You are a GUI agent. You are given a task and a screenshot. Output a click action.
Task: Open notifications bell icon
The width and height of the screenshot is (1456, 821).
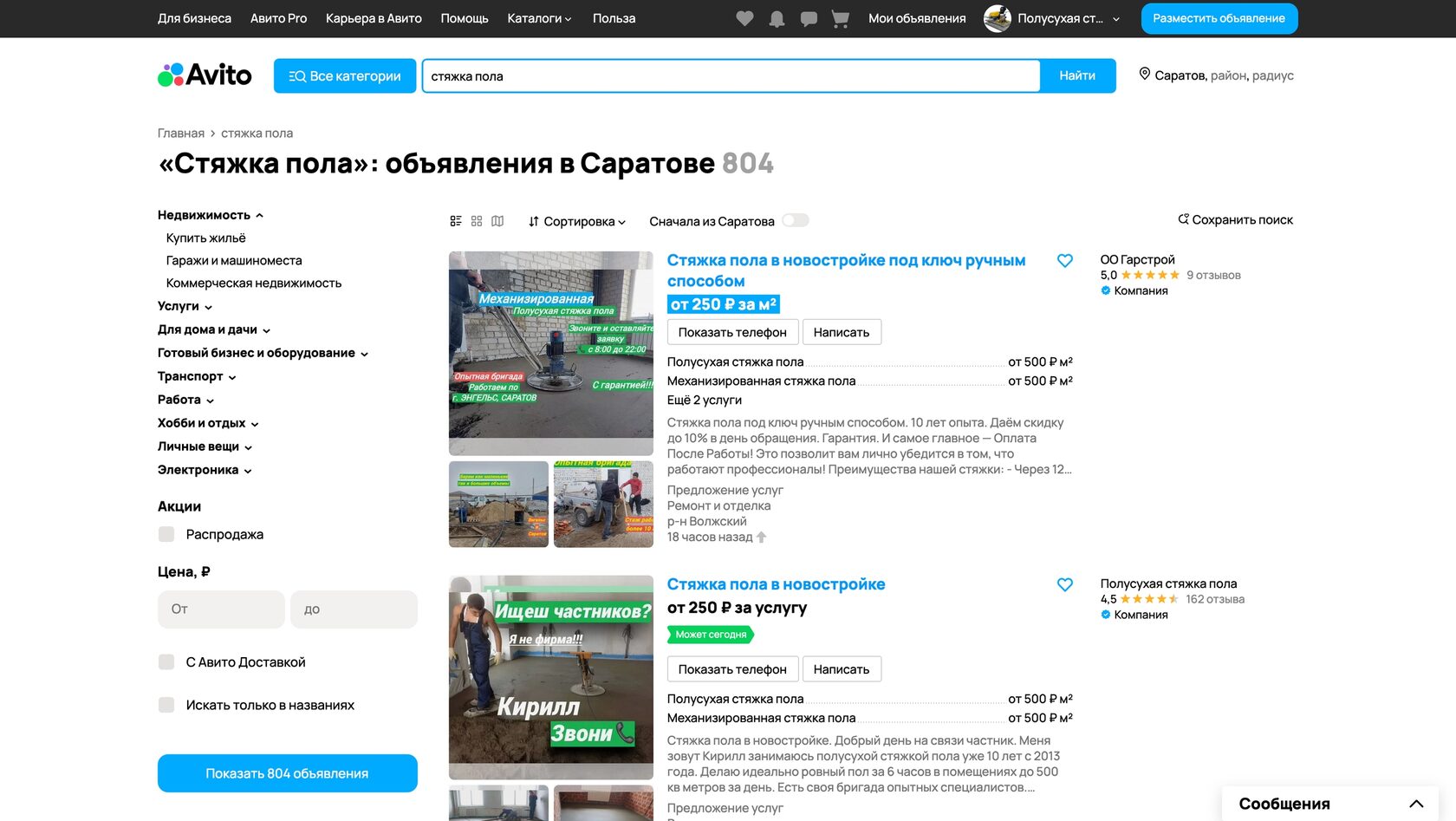coord(777,18)
